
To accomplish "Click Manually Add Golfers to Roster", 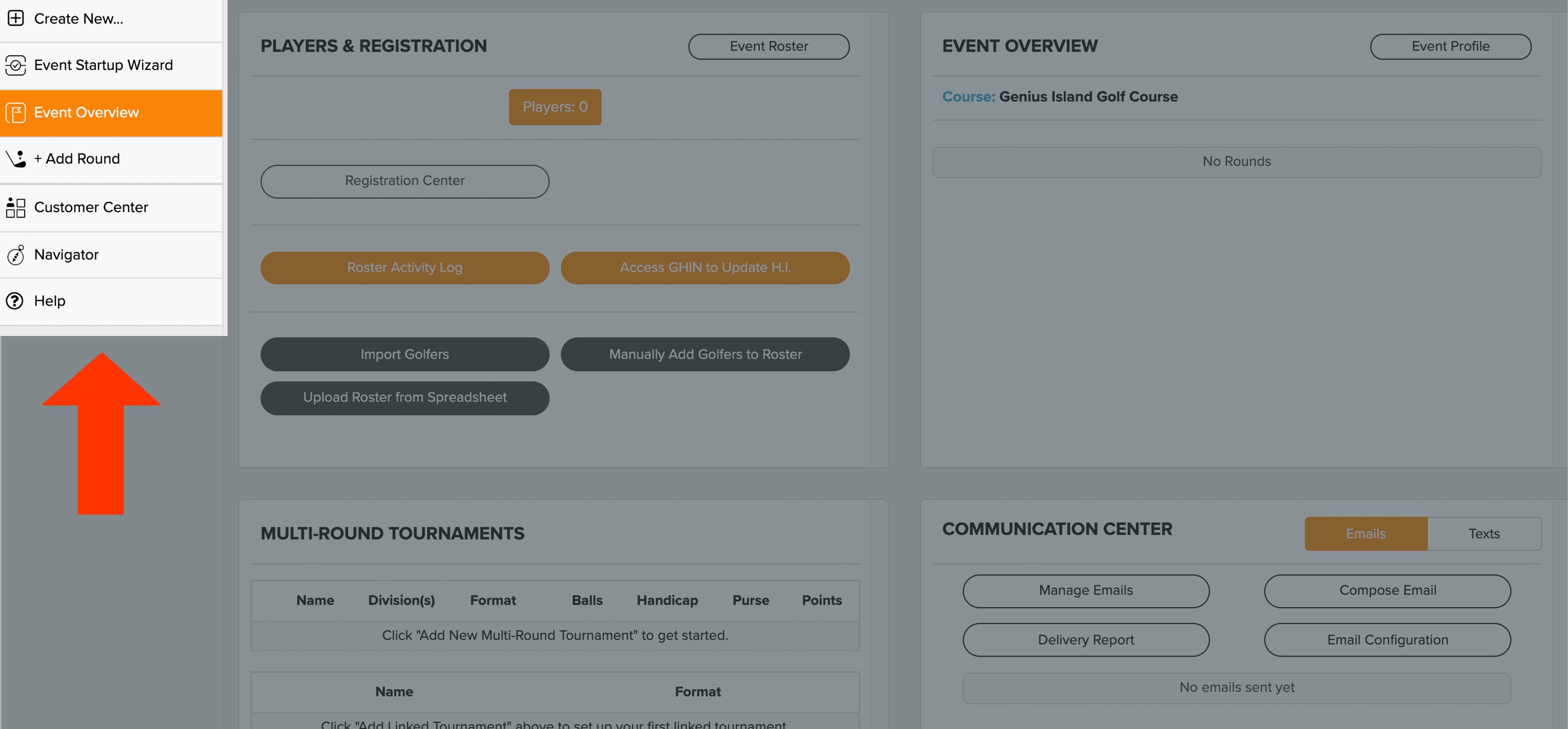I will click(705, 354).
